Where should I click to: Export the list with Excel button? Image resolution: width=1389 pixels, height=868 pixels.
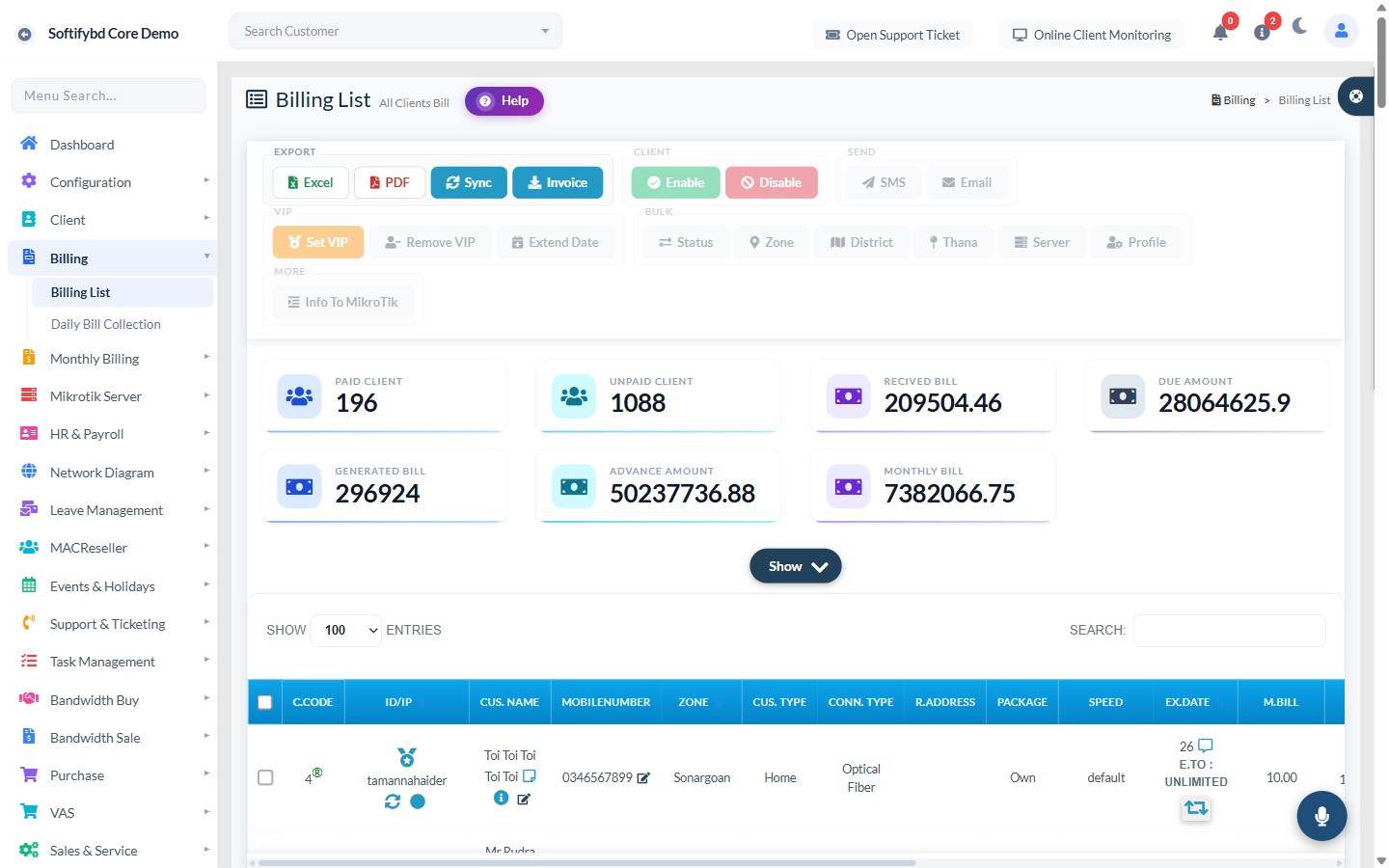click(x=311, y=182)
